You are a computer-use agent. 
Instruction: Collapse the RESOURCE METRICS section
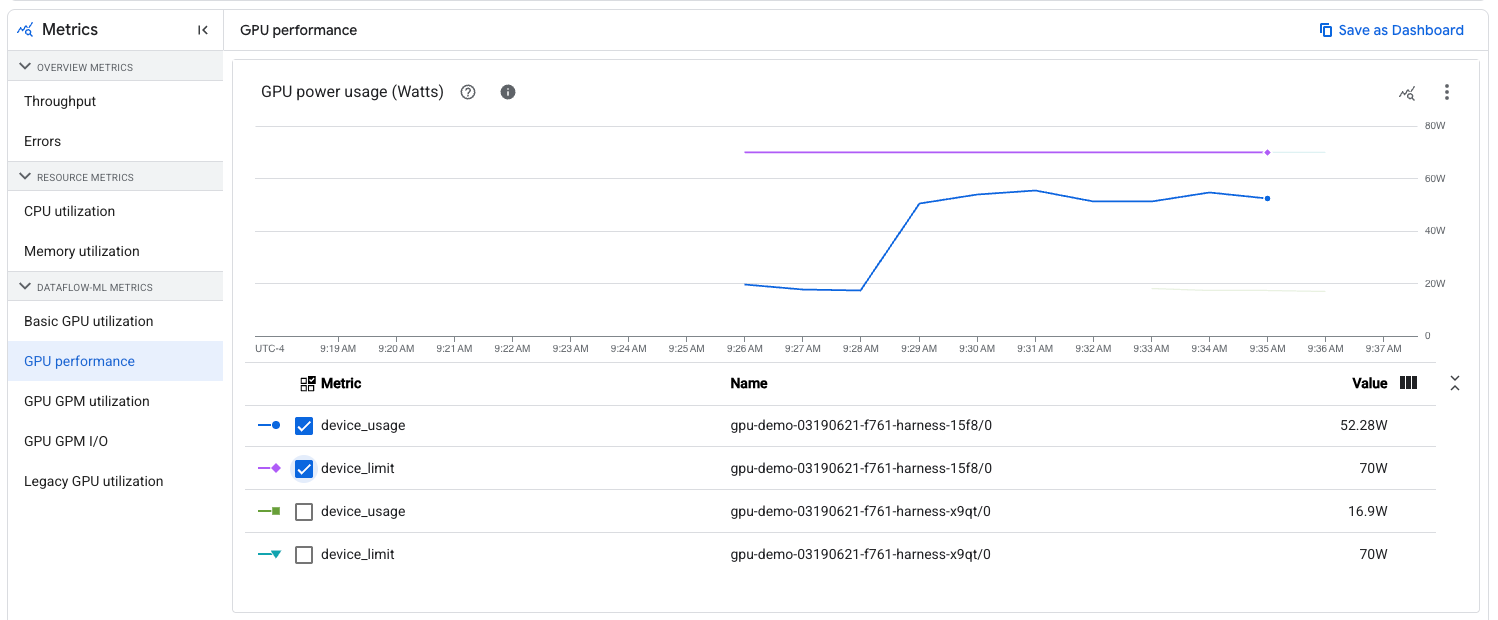click(24, 176)
